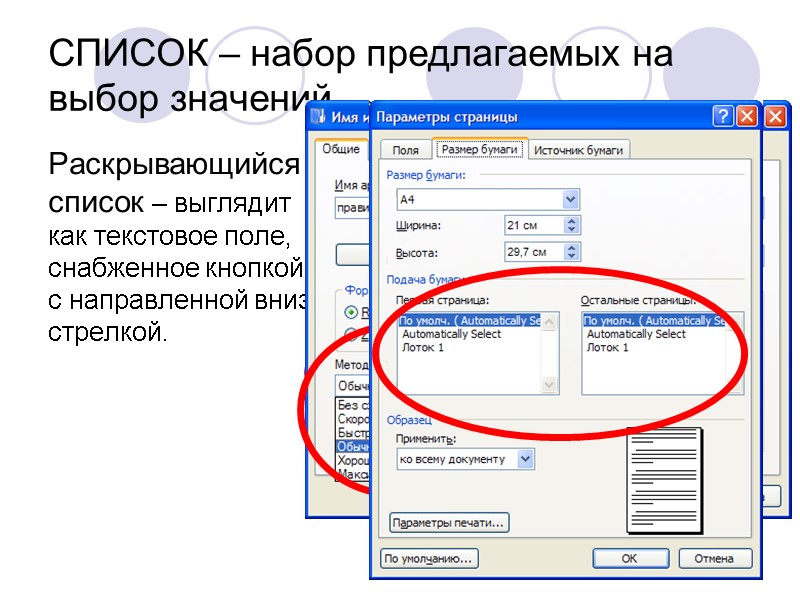Open the A4 paper size dropdown

click(569, 198)
